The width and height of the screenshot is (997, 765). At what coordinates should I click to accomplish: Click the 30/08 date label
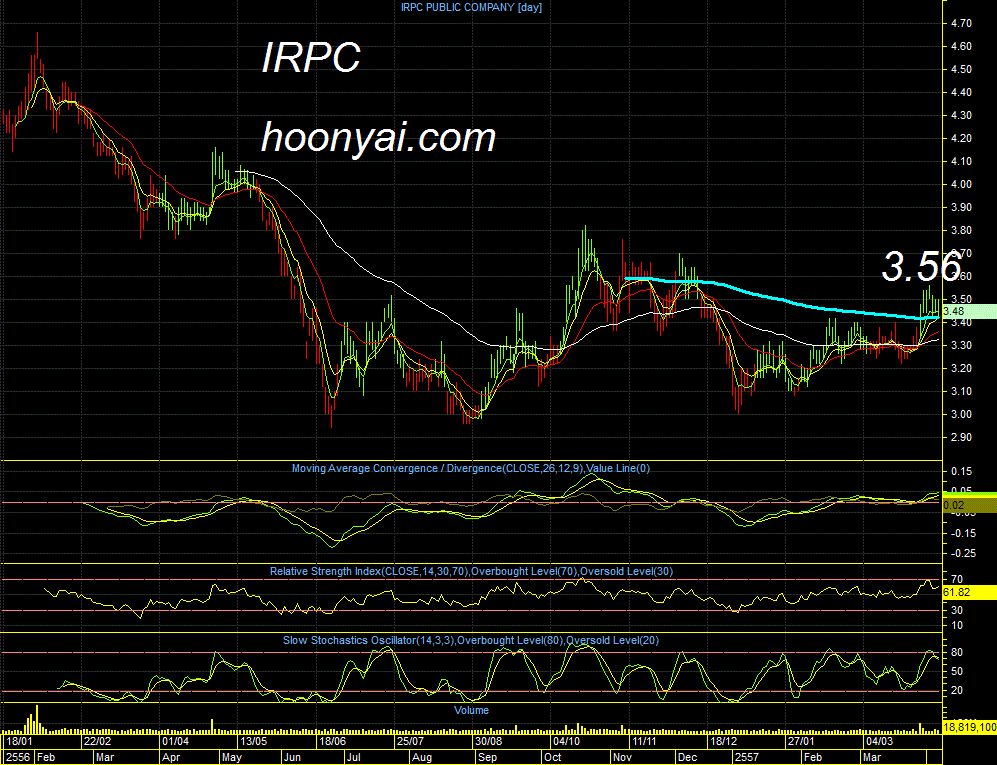(488, 741)
